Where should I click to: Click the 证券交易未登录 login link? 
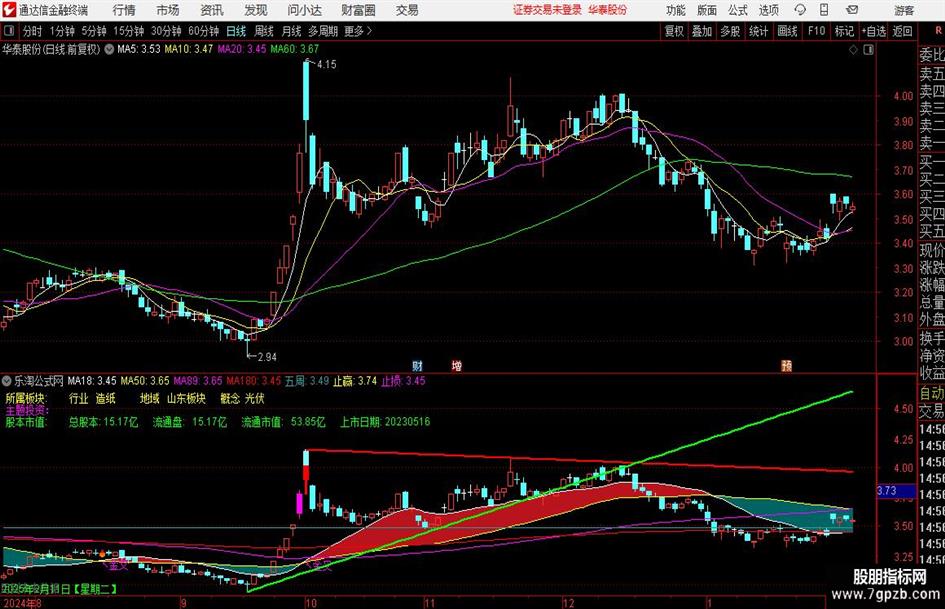click(x=547, y=10)
